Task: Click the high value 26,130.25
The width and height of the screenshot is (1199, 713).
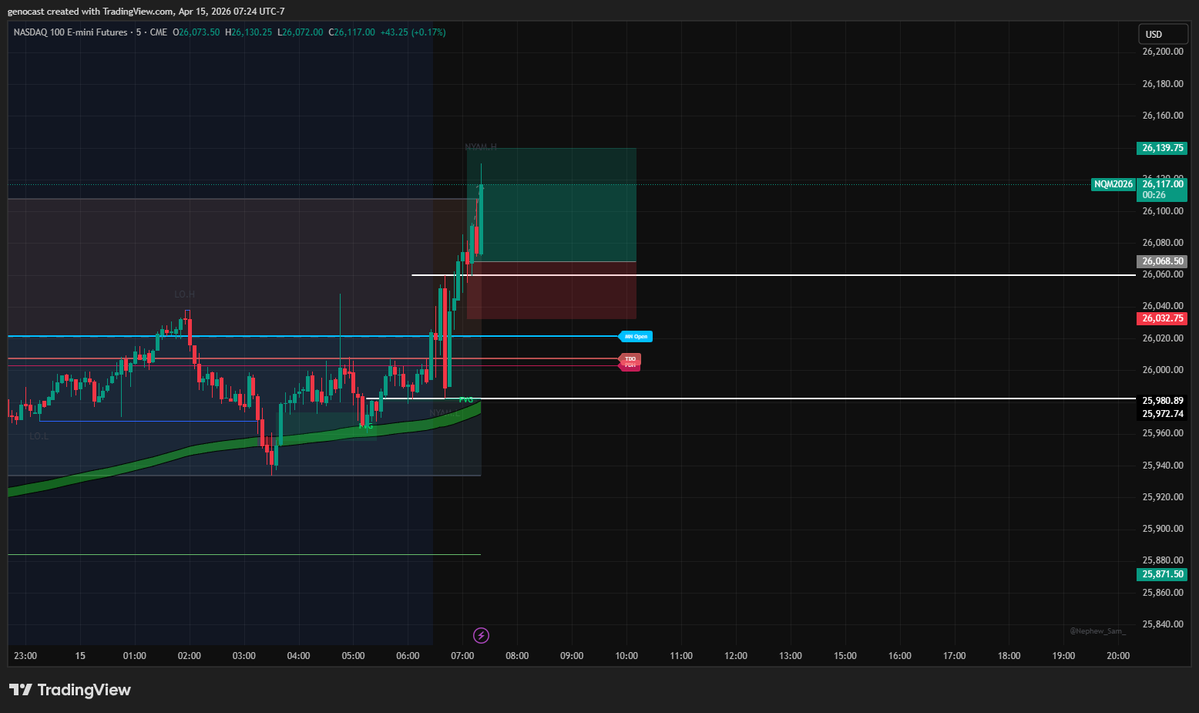Action: coord(252,32)
